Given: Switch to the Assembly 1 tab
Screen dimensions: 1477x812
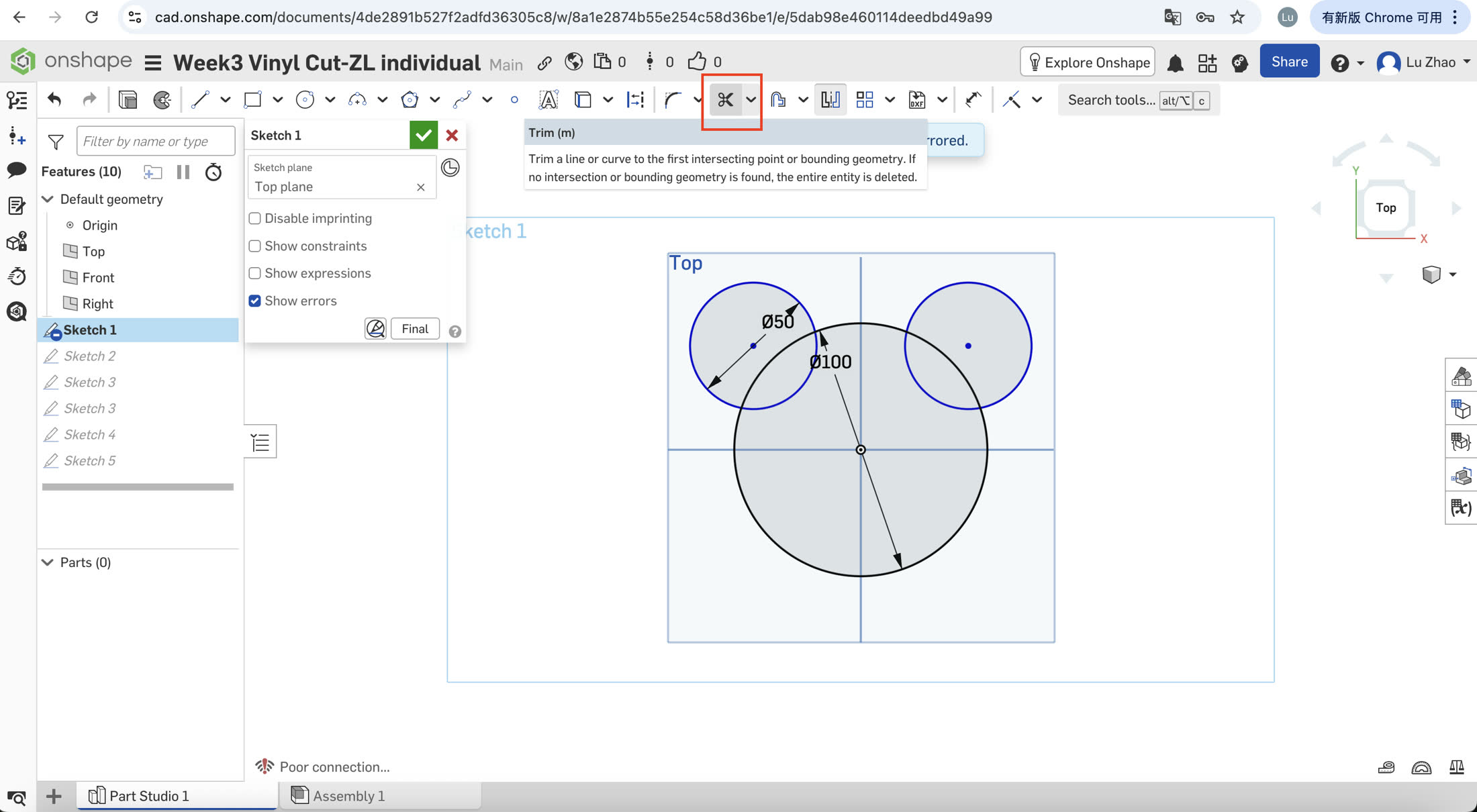Looking at the screenshot, I should pos(348,796).
